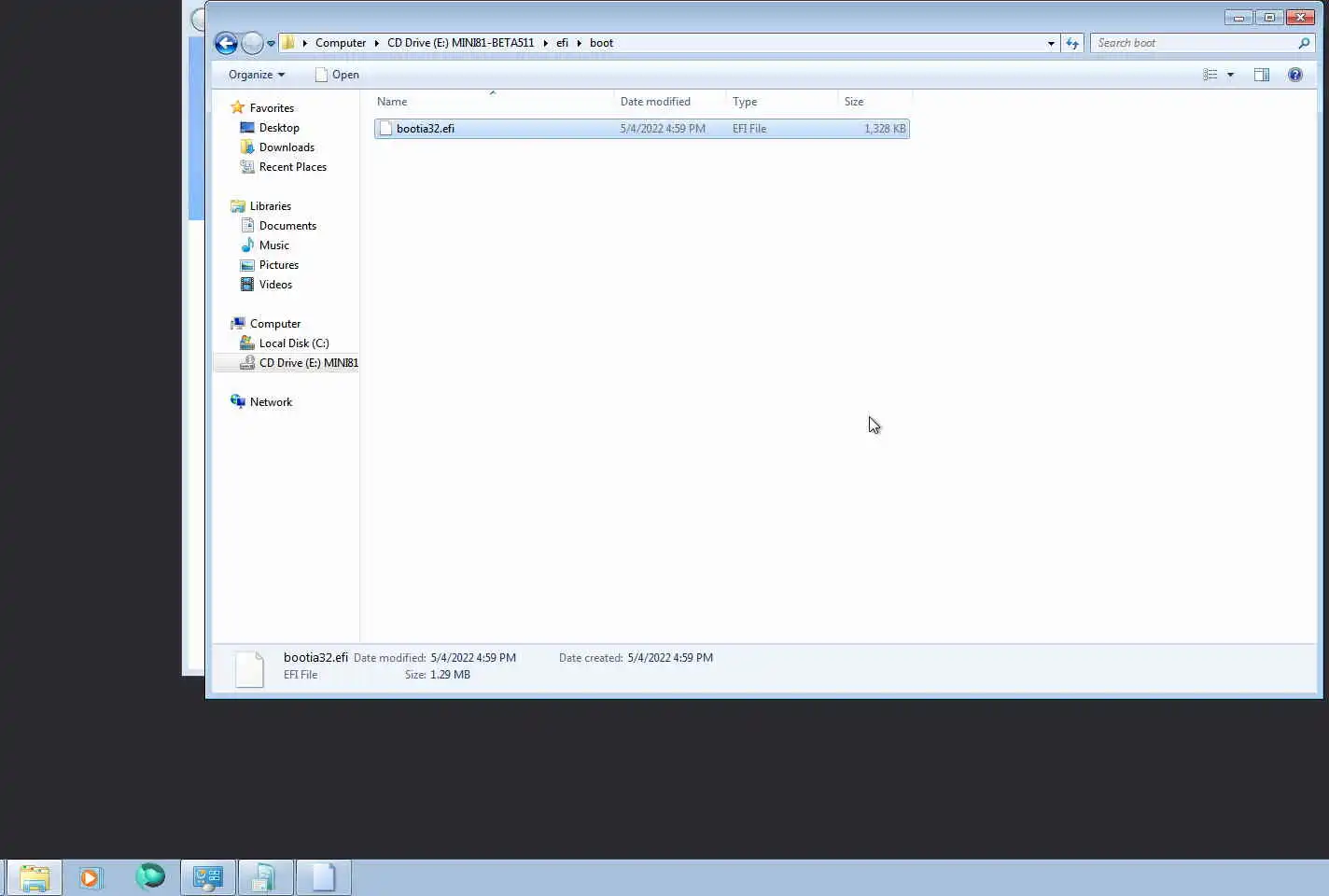Image resolution: width=1329 pixels, height=896 pixels.
Task: Click the Date modified value in the details pane
Action: (473, 658)
